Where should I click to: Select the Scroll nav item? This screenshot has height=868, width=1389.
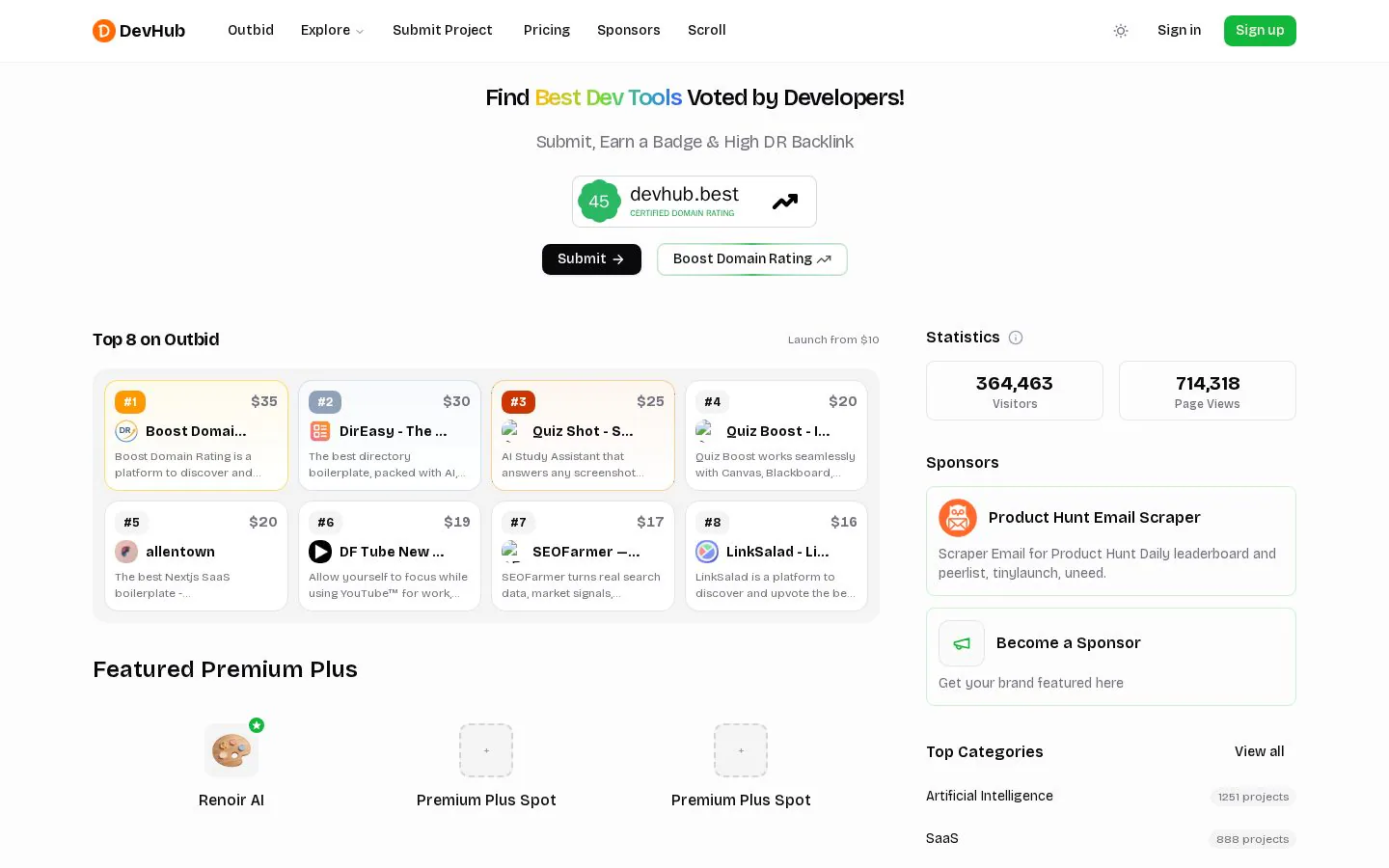point(707,30)
